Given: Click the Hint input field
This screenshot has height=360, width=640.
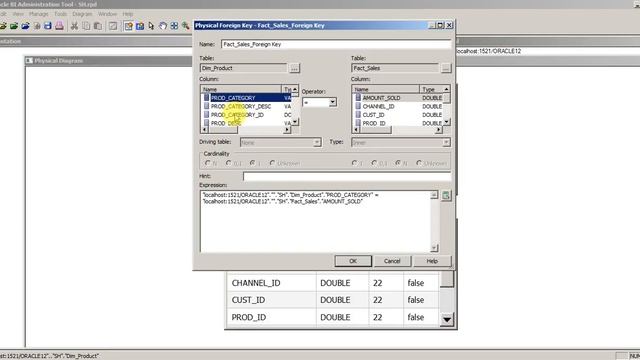Looking at the screenshot, I should click(347, 176).
